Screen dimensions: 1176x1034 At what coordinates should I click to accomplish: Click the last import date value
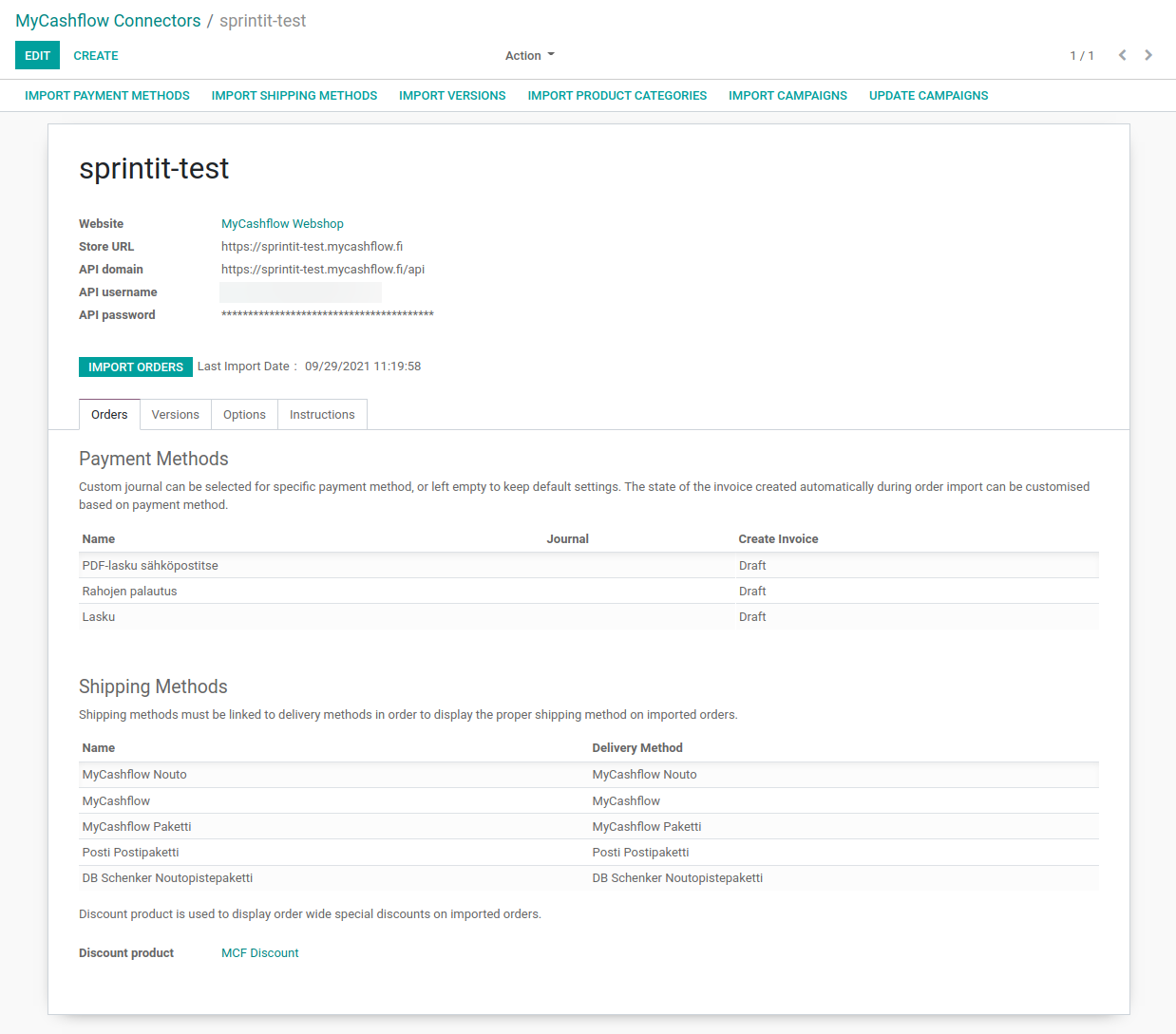[363, 367]
